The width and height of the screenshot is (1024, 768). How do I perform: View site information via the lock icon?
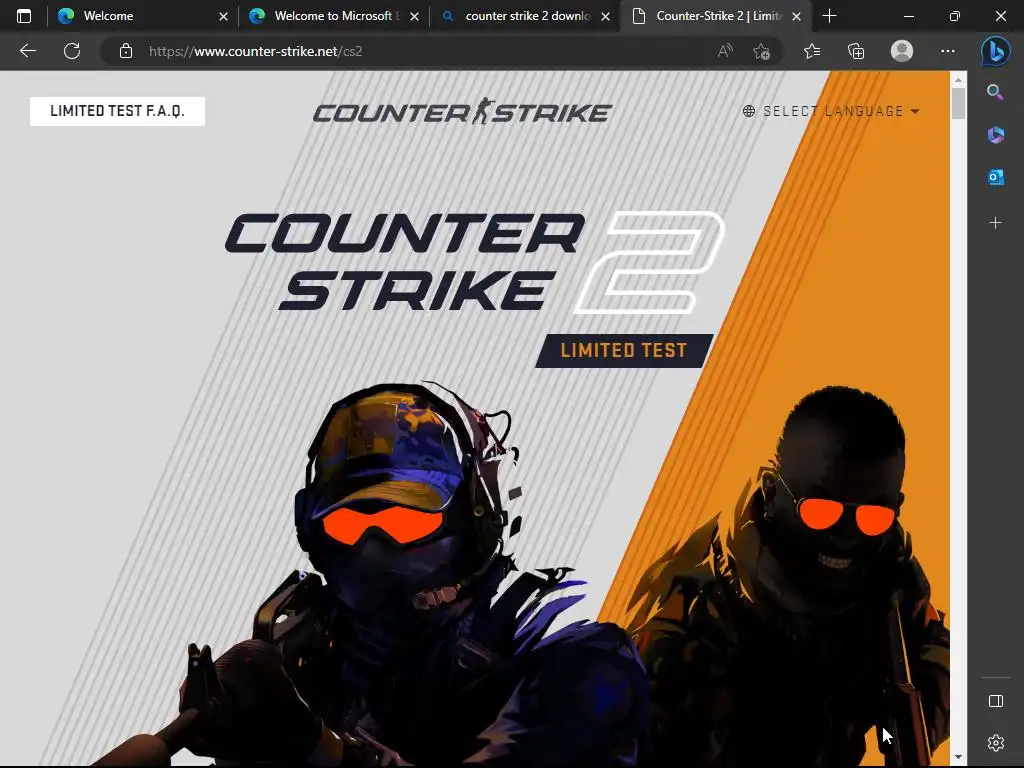pos(126,51)
